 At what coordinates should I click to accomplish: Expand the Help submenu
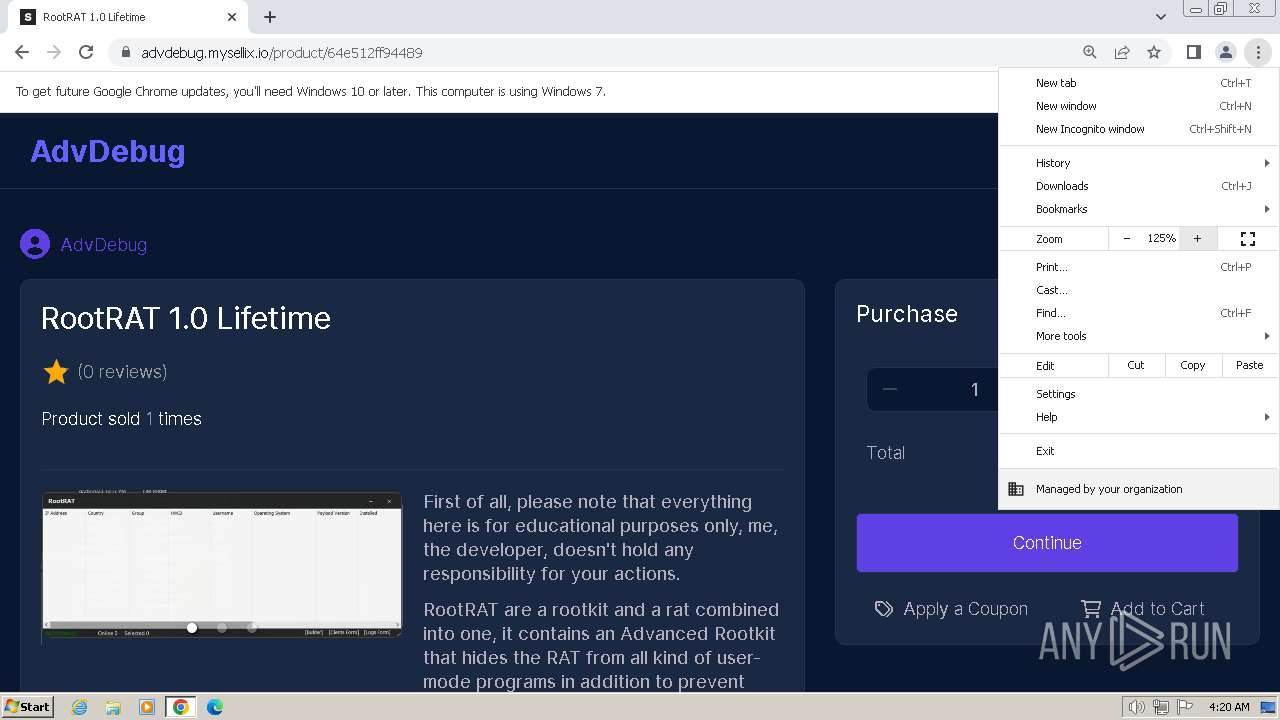click(x=1139, y=417)
